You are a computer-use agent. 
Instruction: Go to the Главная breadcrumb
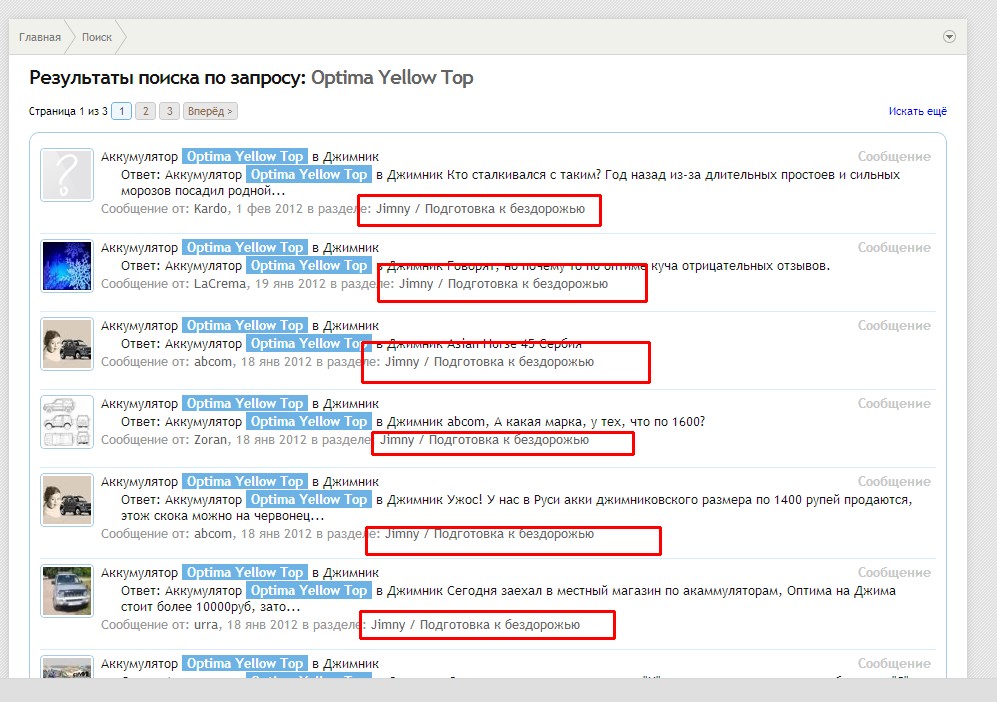pos(40,38)
